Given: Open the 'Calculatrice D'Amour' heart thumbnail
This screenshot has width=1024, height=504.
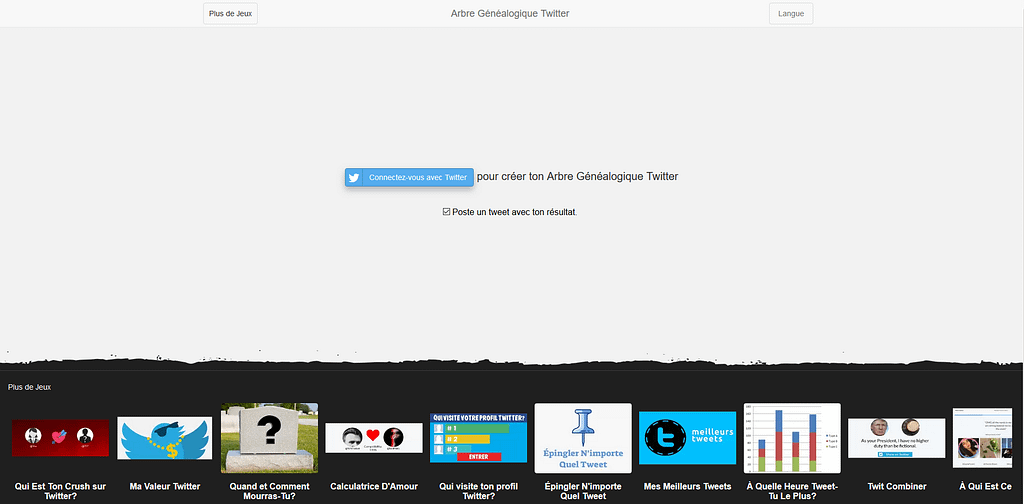Looking at the screenshot, I should [x=374, y=438].
